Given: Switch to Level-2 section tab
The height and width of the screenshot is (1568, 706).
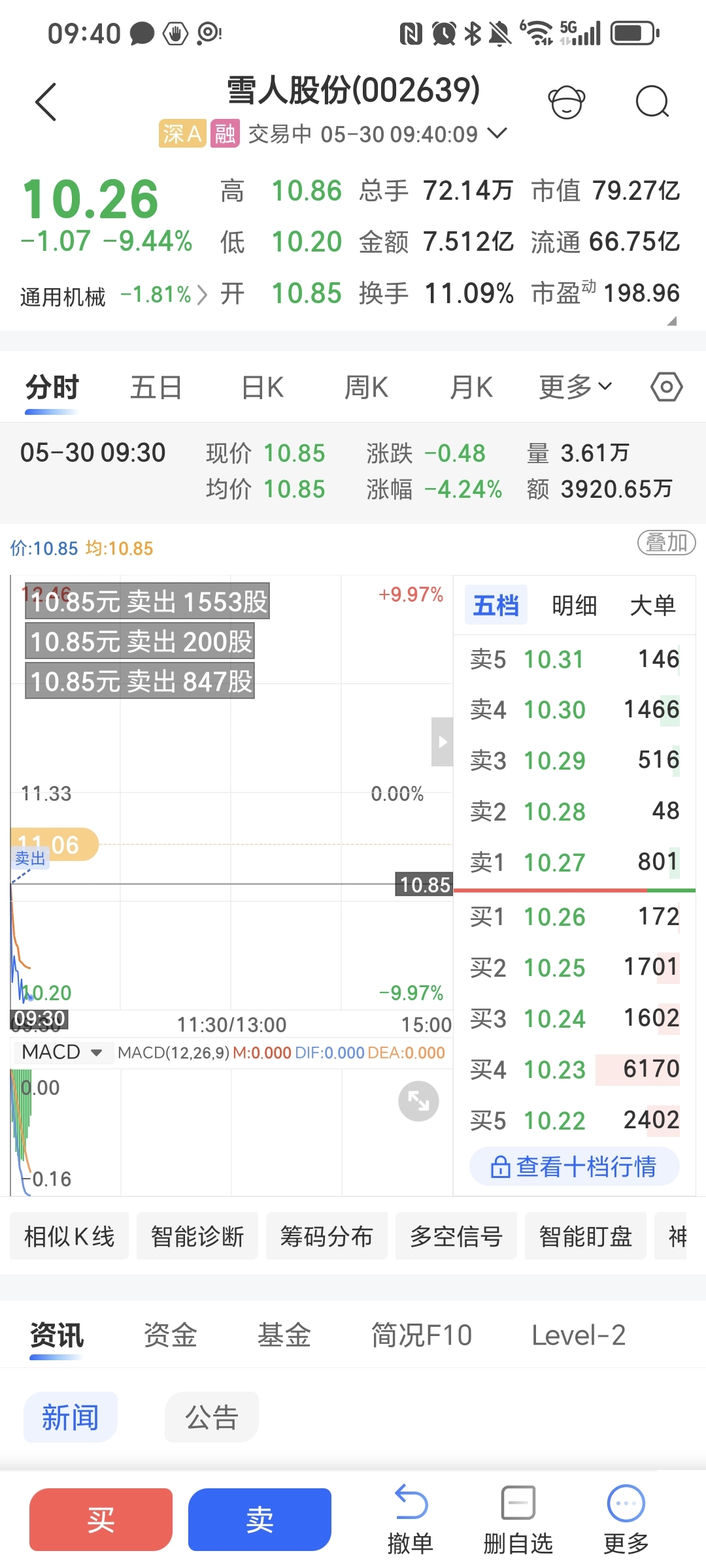Looking at the screenshot, I should coord(579,1335).
